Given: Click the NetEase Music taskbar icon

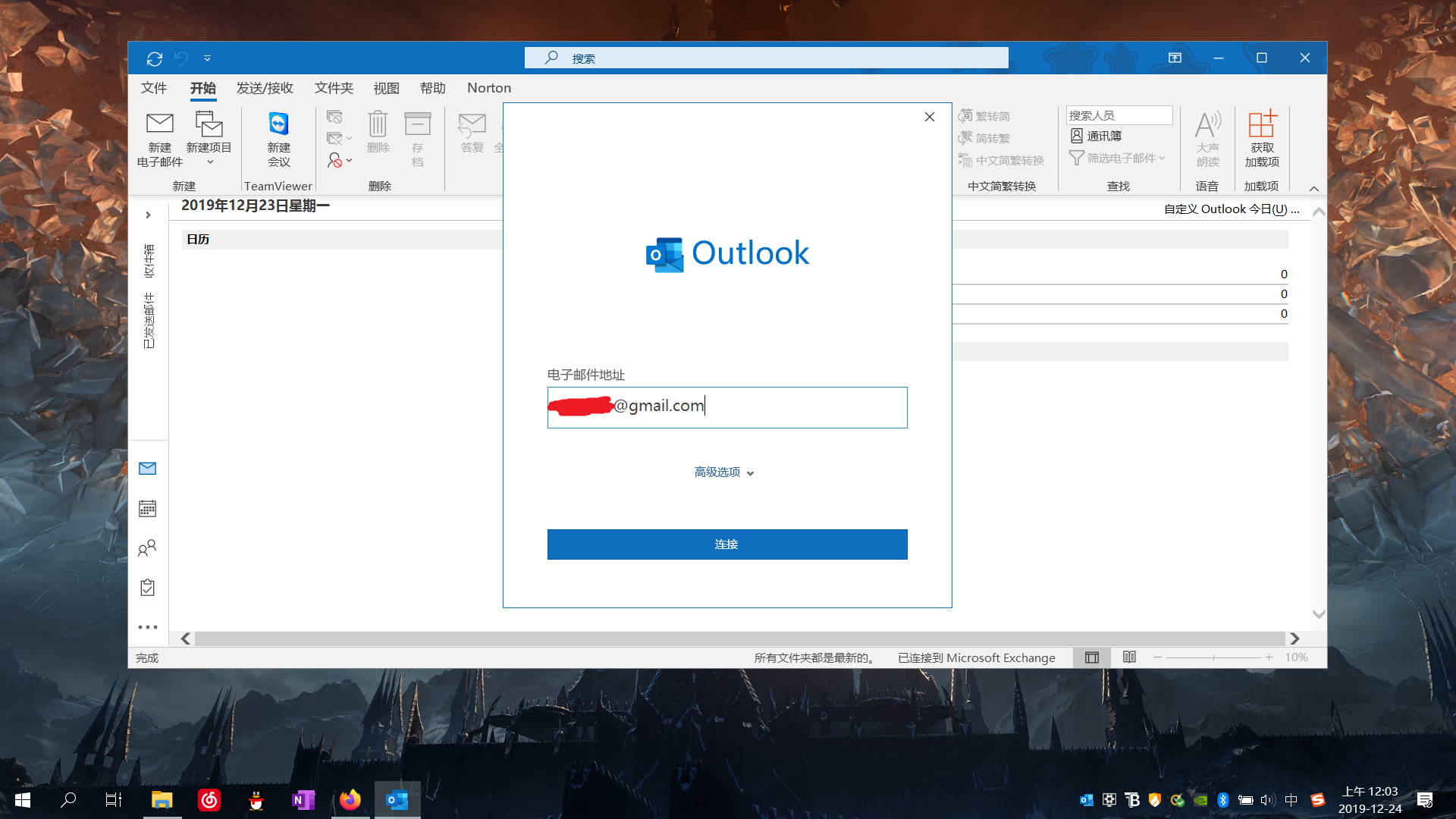Looking at the screenshot, I should pos(209,800).
